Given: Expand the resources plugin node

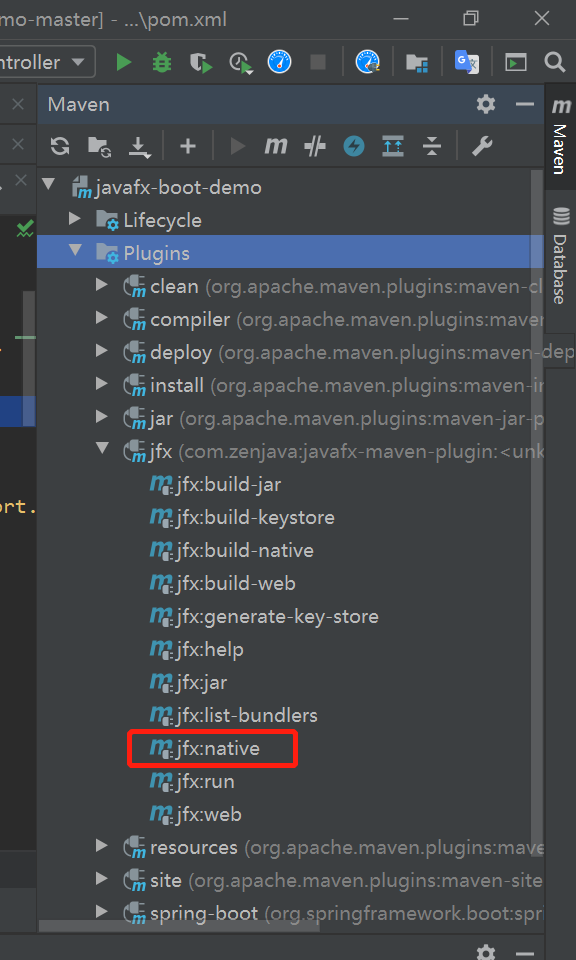Looking at the screenshot, I should click(x=102, y=847).
